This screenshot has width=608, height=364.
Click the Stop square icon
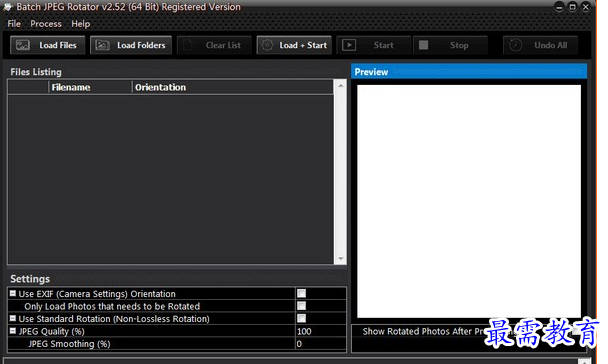pos(423,45)
